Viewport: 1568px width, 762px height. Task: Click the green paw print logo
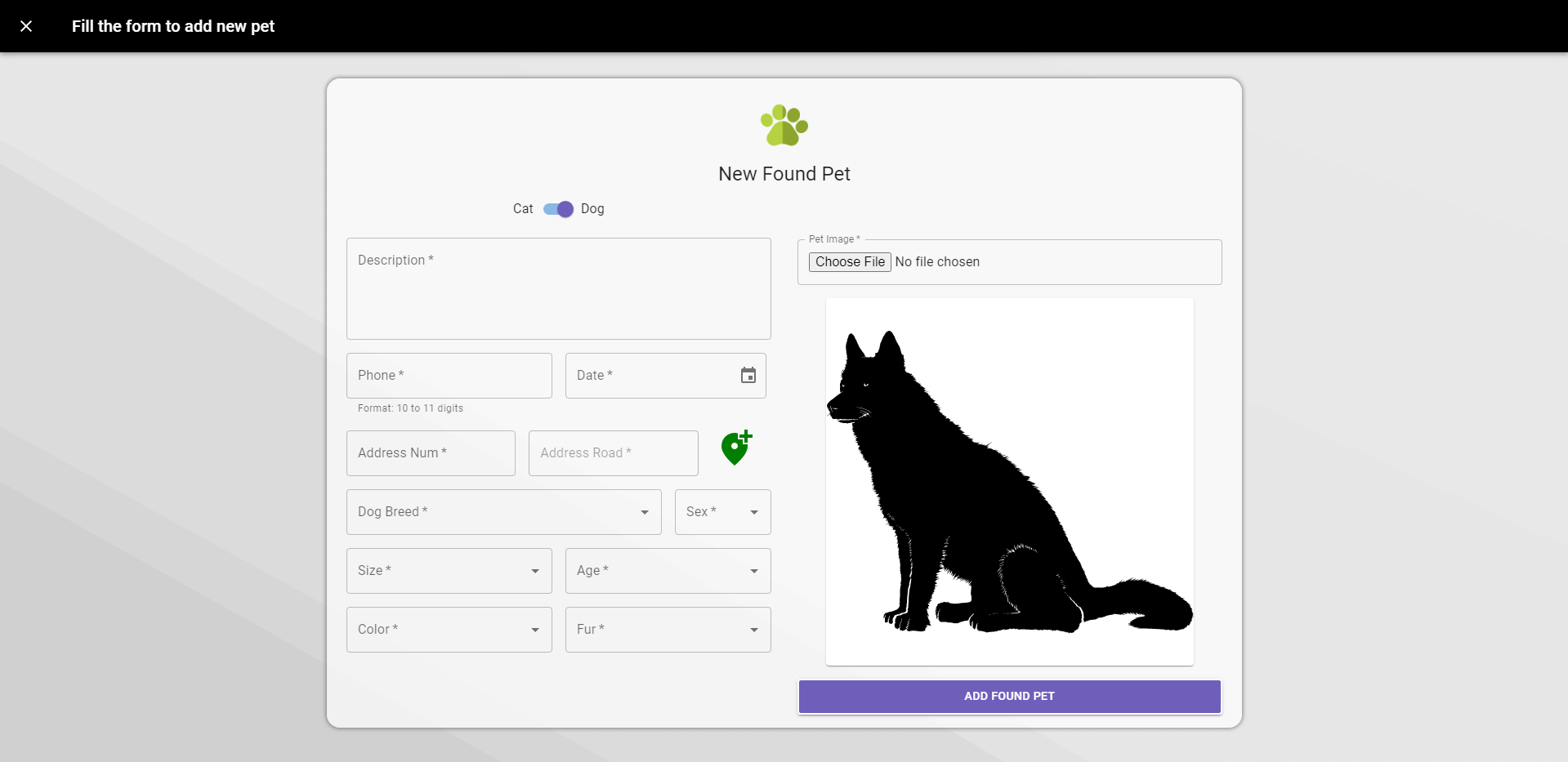pos(783,124)
